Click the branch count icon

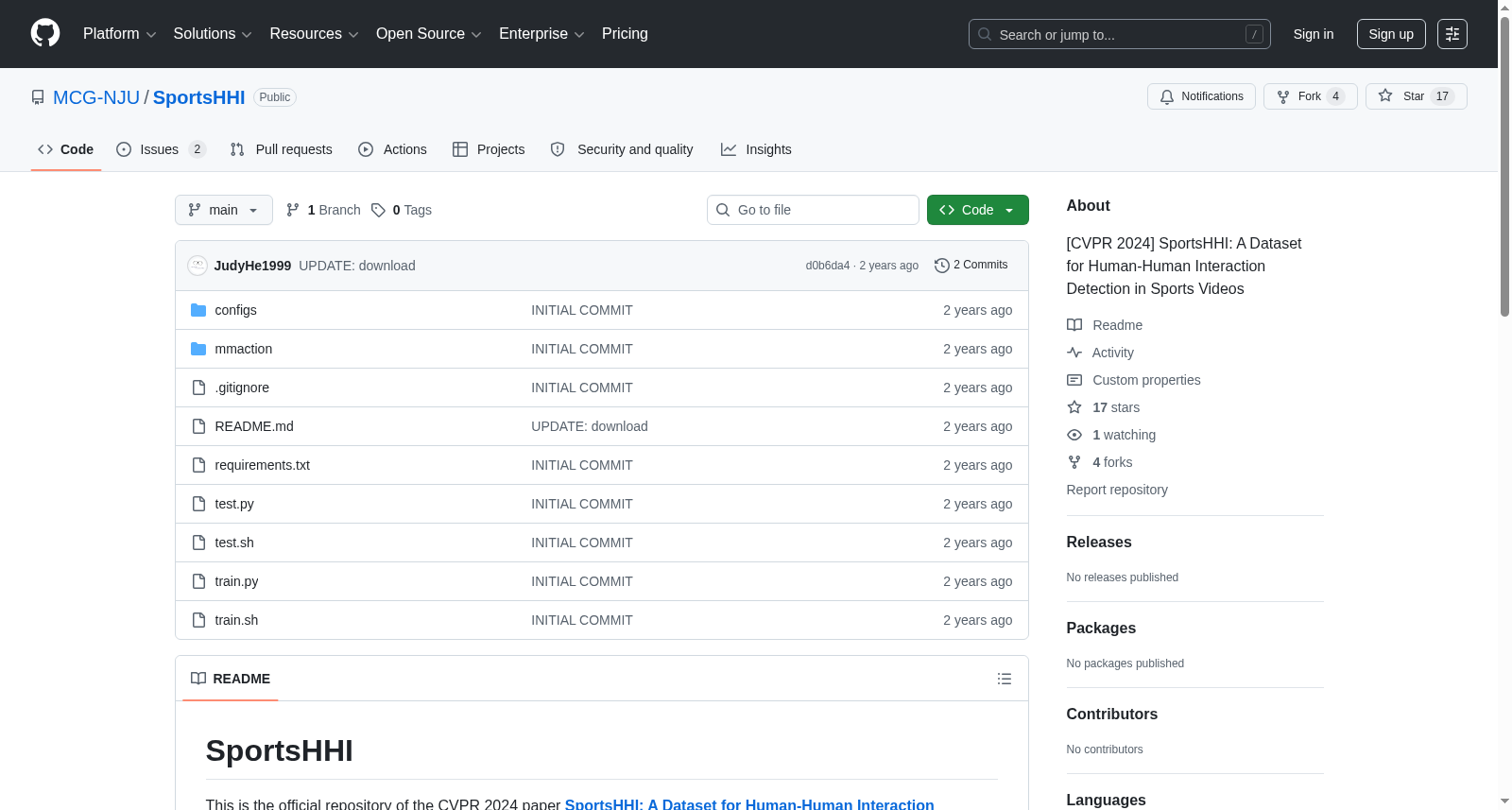coord(293,210)
